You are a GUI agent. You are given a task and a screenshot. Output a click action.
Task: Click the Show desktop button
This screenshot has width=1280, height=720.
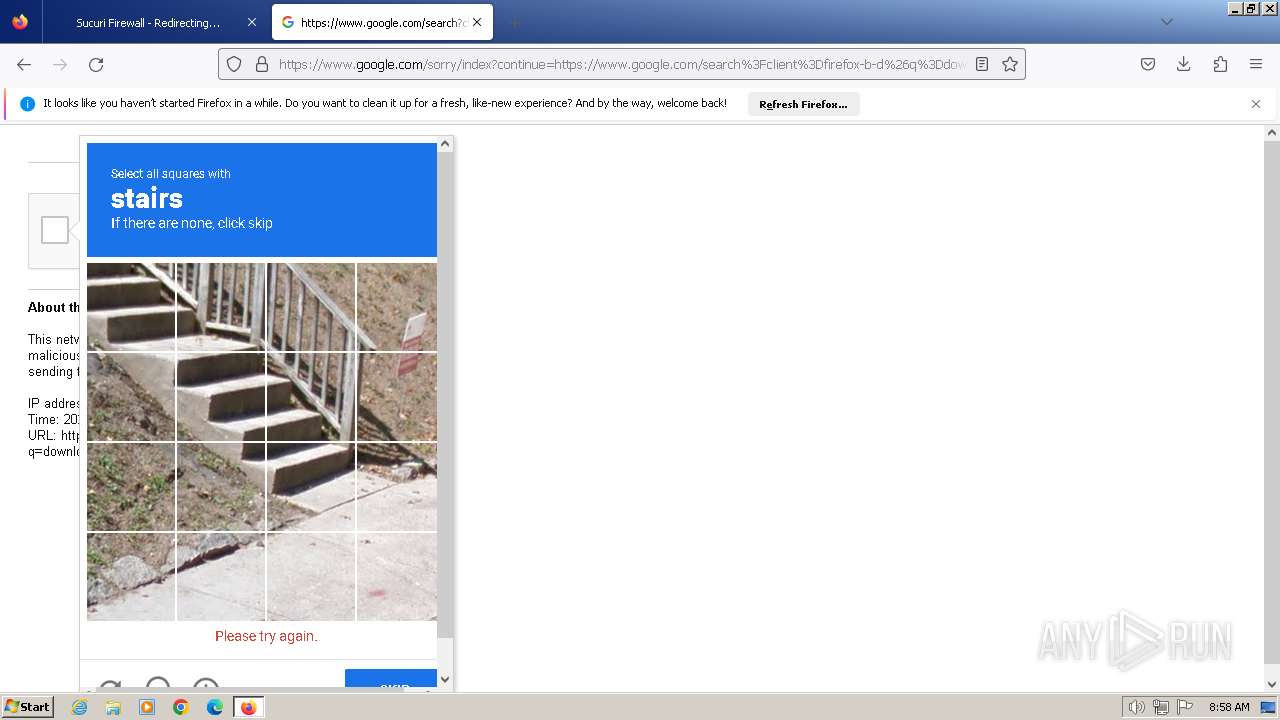coord(1269,707)
